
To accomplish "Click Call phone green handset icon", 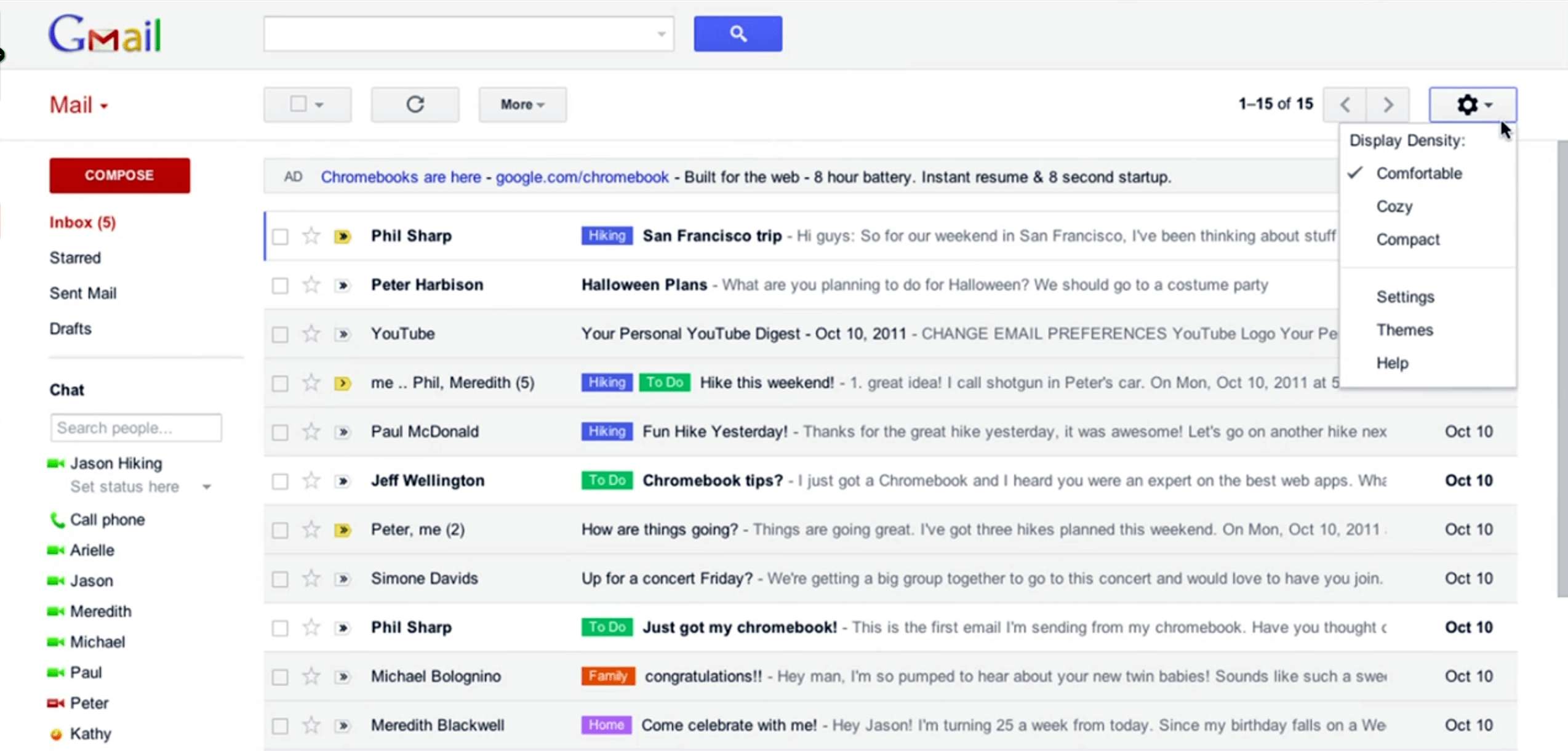I will (57, 520).
